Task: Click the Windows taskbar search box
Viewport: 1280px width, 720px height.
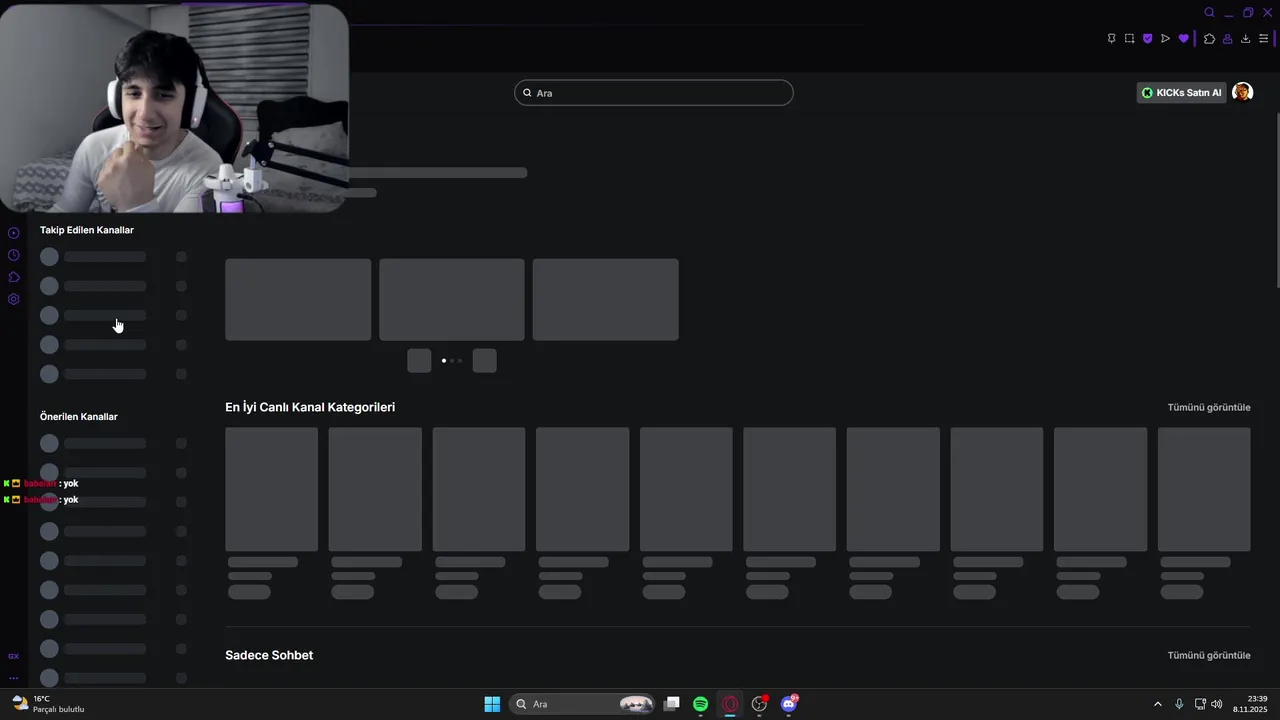Action: pyautogui.click(x=582, y=704)
